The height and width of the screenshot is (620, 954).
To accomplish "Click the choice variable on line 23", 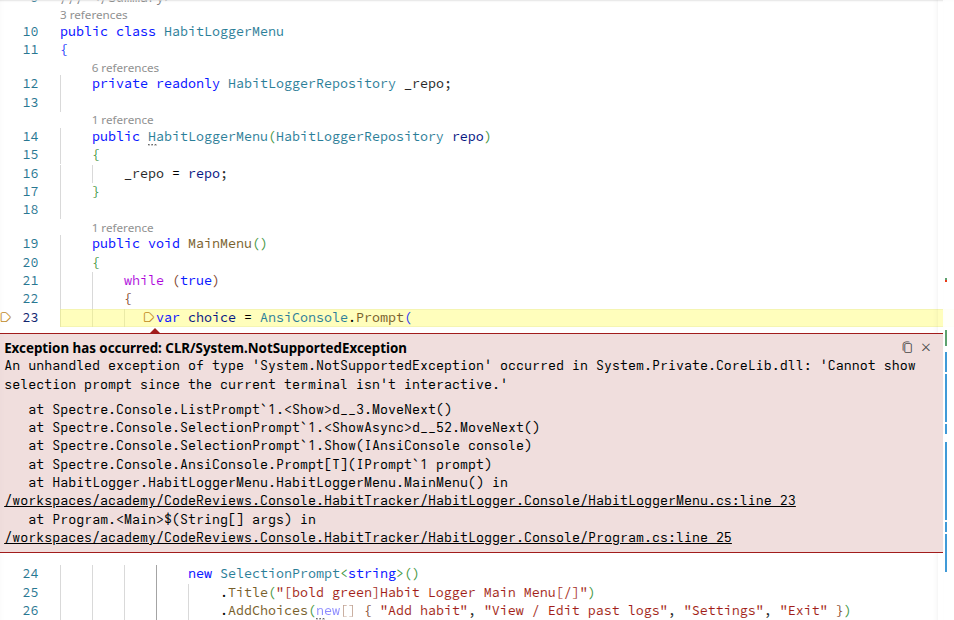I will point(212,318).
